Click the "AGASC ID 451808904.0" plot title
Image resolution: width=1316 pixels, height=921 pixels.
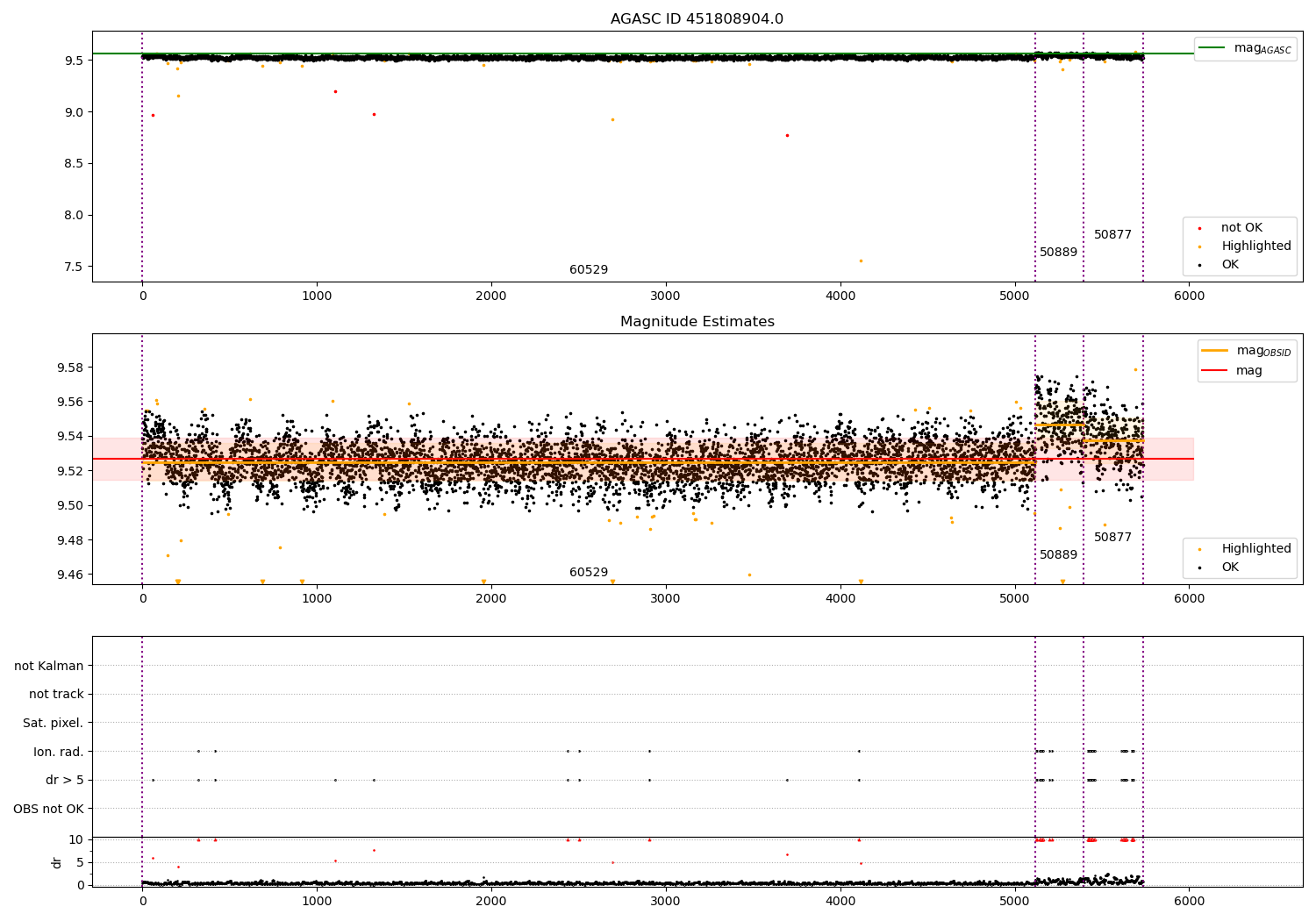tap(697, 19)
